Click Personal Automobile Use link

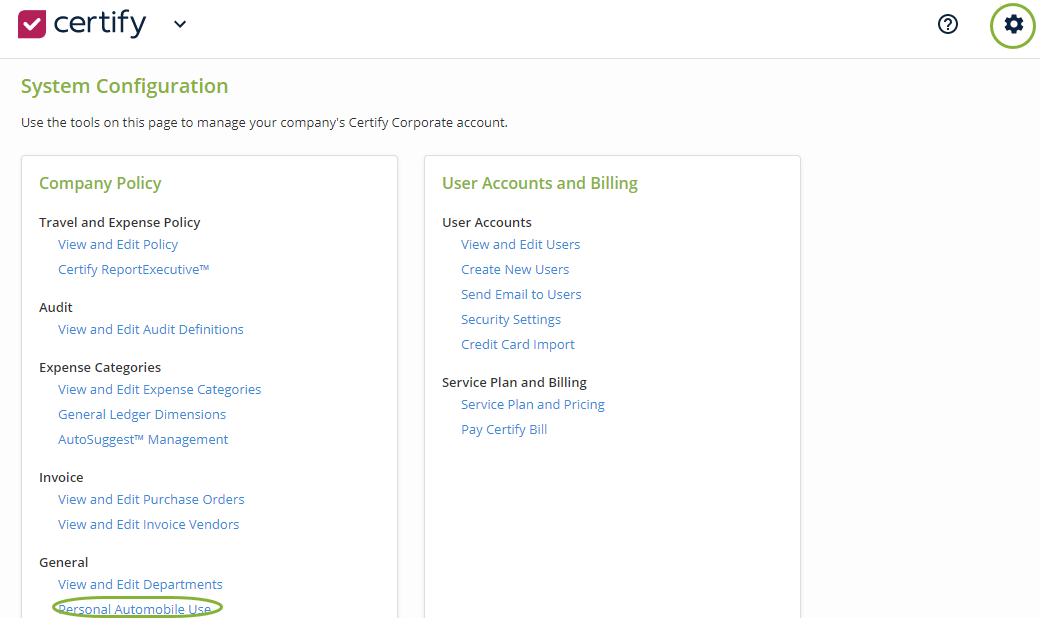point(135,609)
